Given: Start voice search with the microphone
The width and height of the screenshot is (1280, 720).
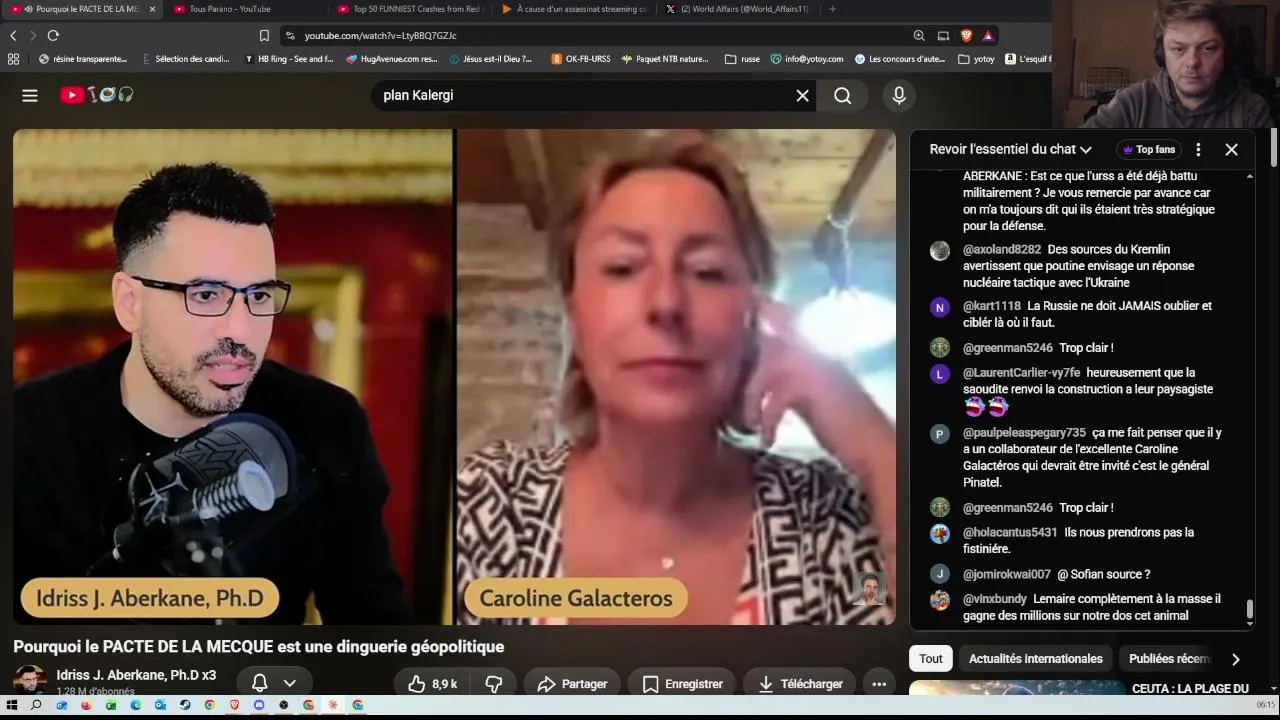Looking at the screenshot, I should 899,95.
